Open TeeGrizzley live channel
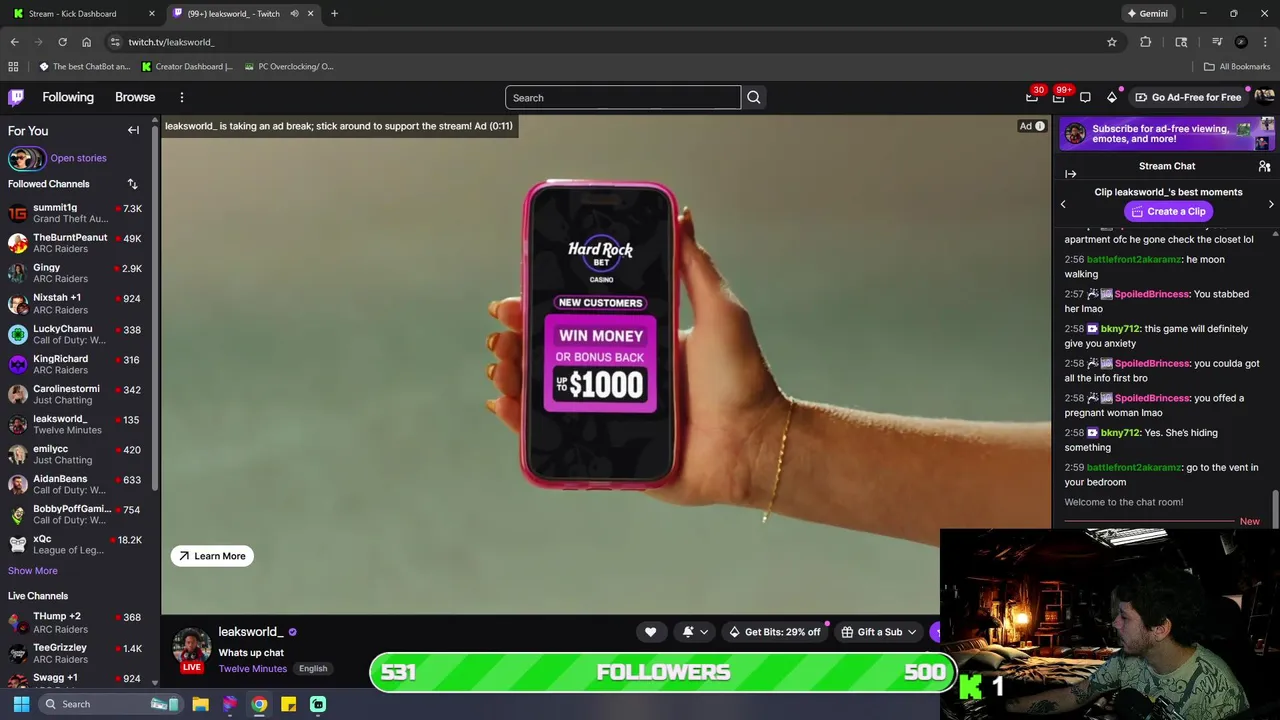This screenshot has width=1280, height=720. pyautogui.click(x=77, y=653)
